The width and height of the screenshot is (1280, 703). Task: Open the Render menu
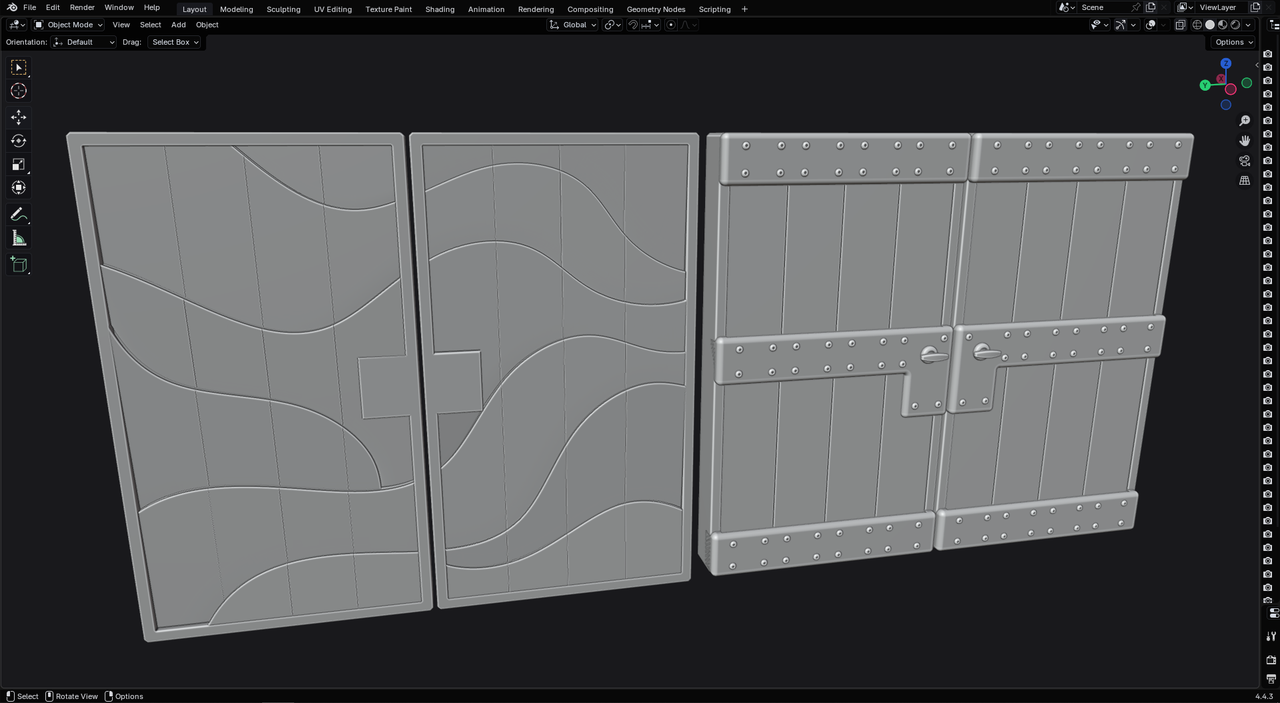click(82, 8)
